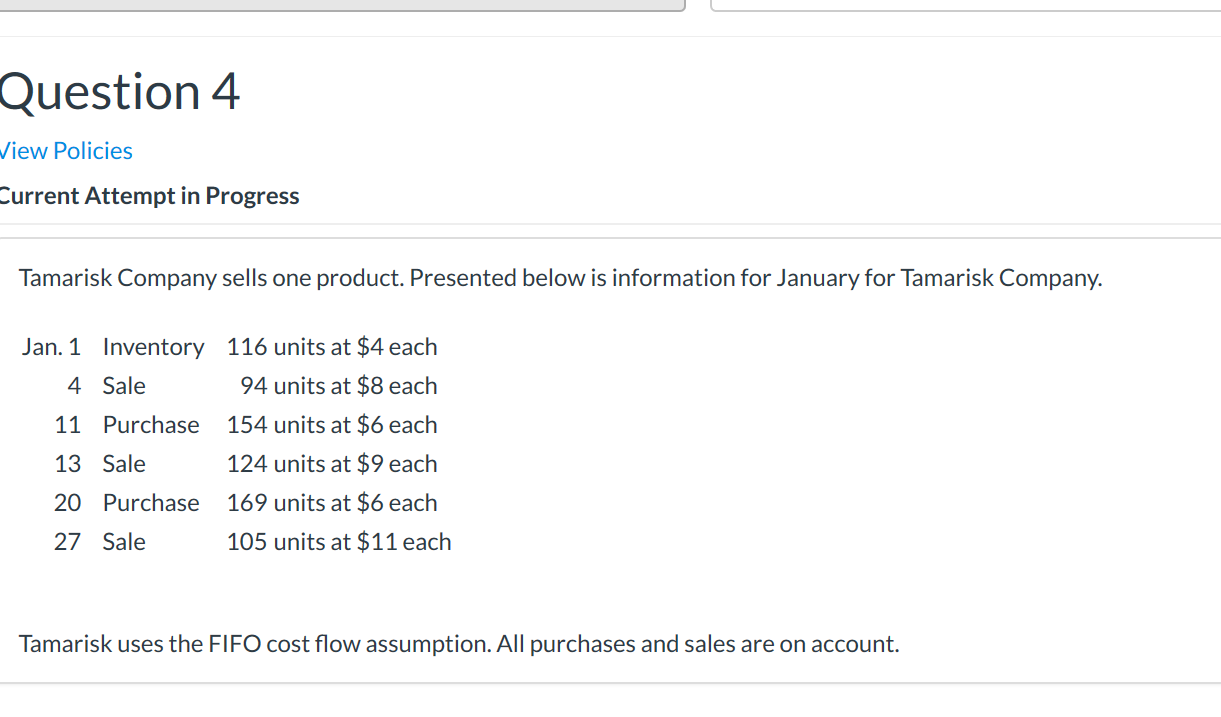Select the Current Attempt in Progress label
Image resolution: width=1221 pixels, height=717 pixels.
coord(149,196)
